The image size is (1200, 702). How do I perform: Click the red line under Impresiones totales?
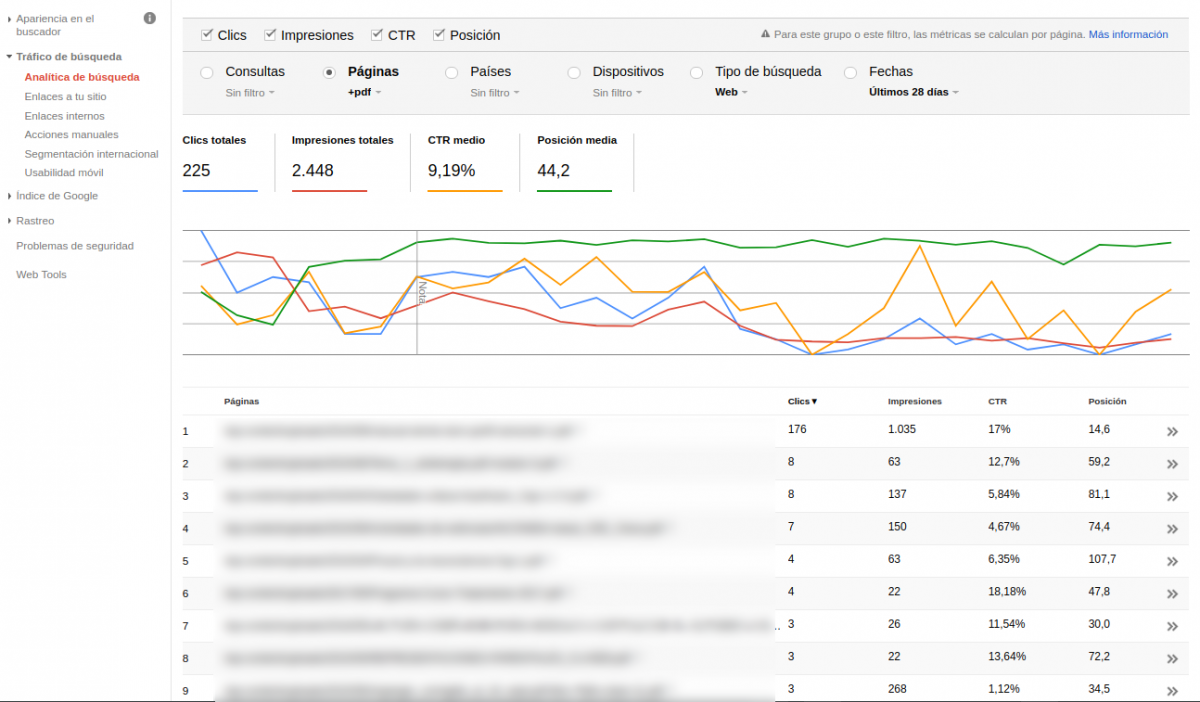329,190
